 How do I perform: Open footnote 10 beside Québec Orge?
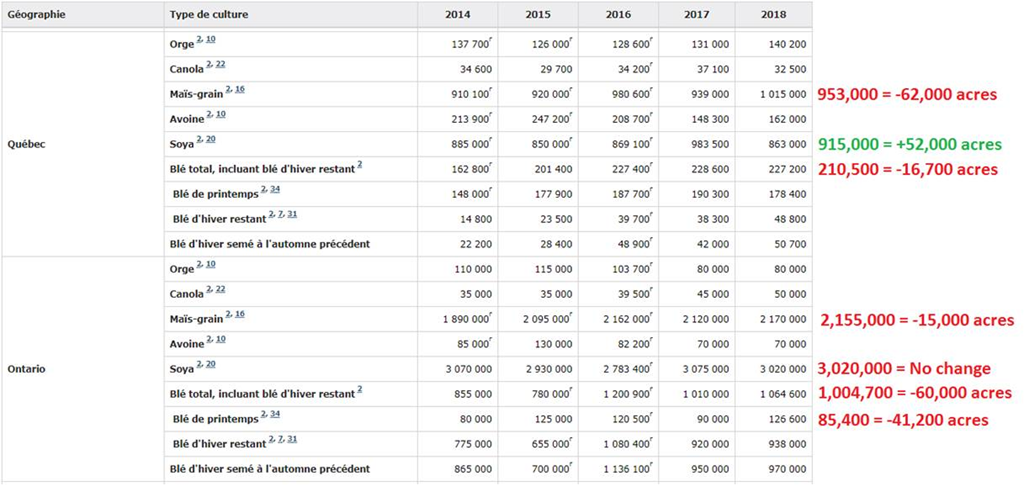pos(211,39)
